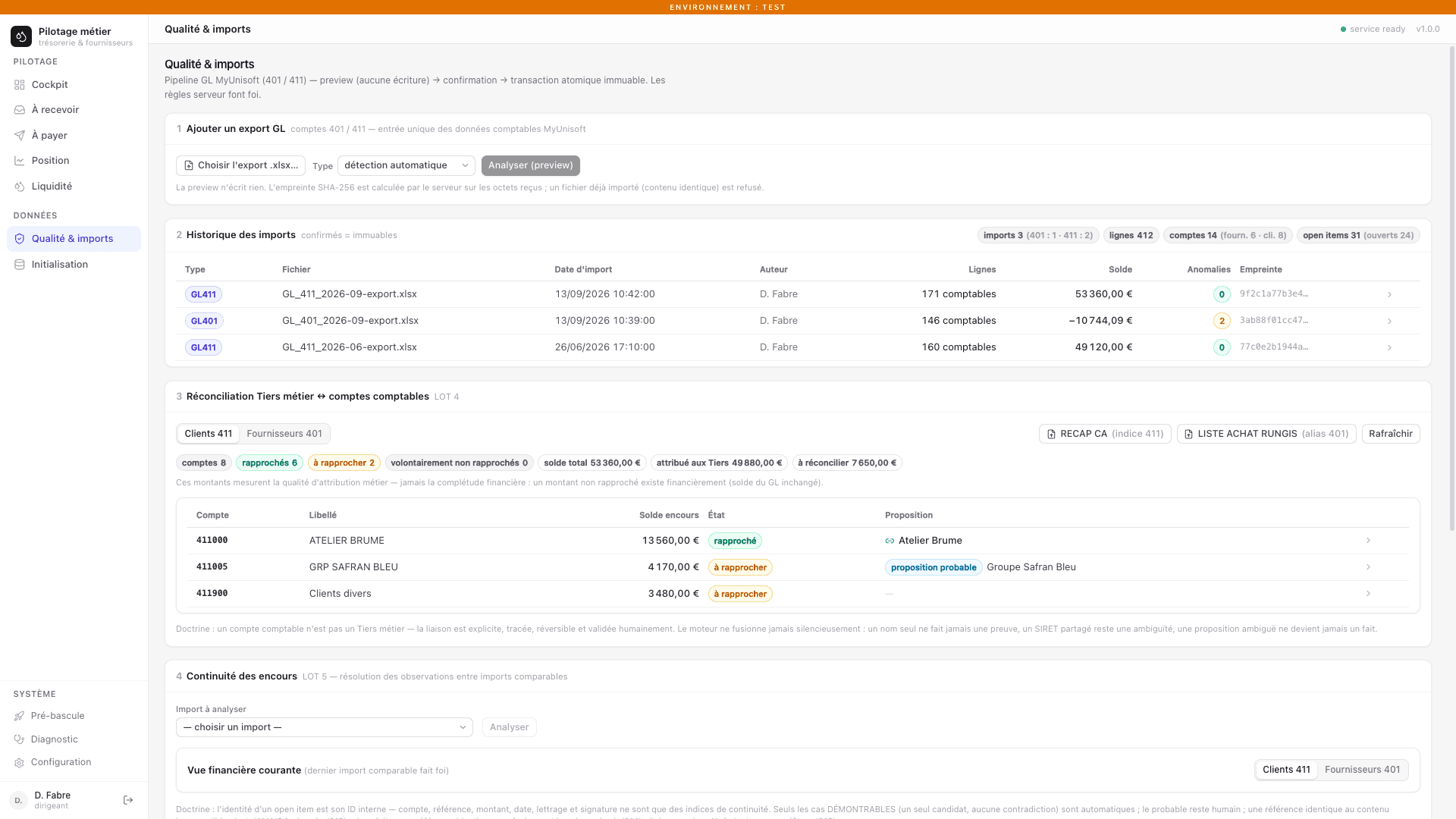Click the logout icon next to D. Fabre

[128, 800]
